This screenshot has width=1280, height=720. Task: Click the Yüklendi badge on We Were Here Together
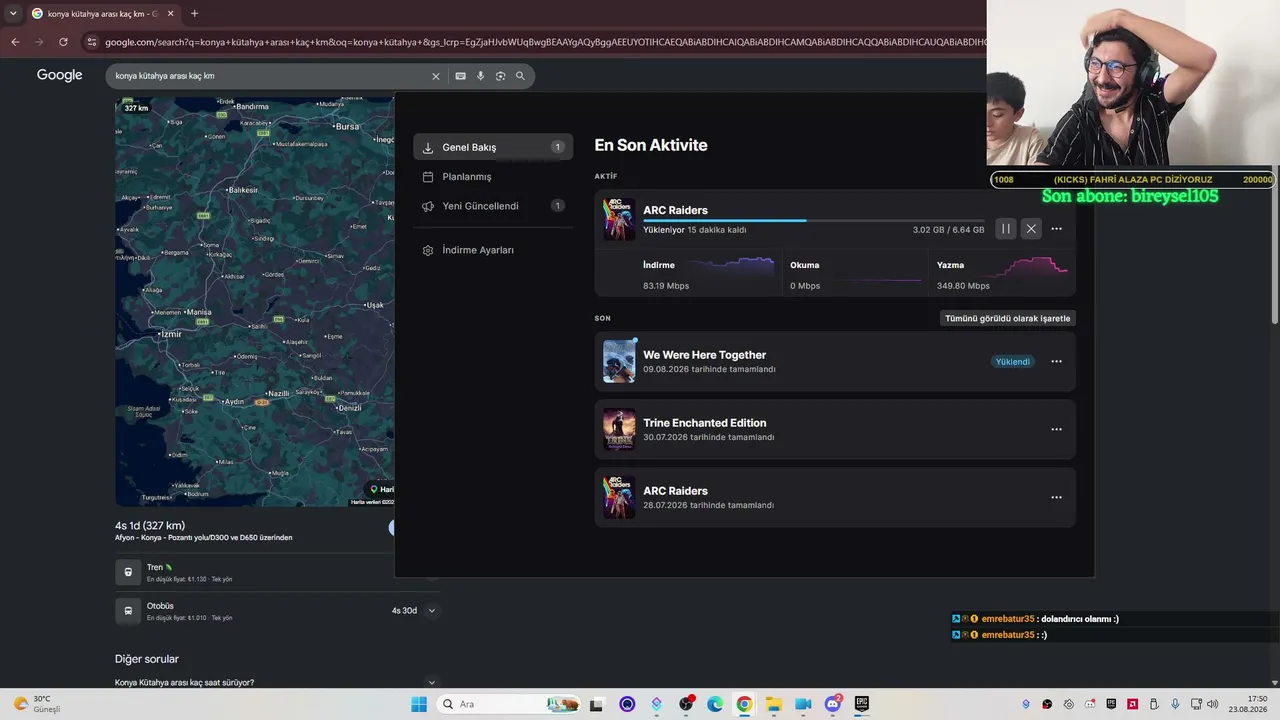click(x=1012, y=362)
